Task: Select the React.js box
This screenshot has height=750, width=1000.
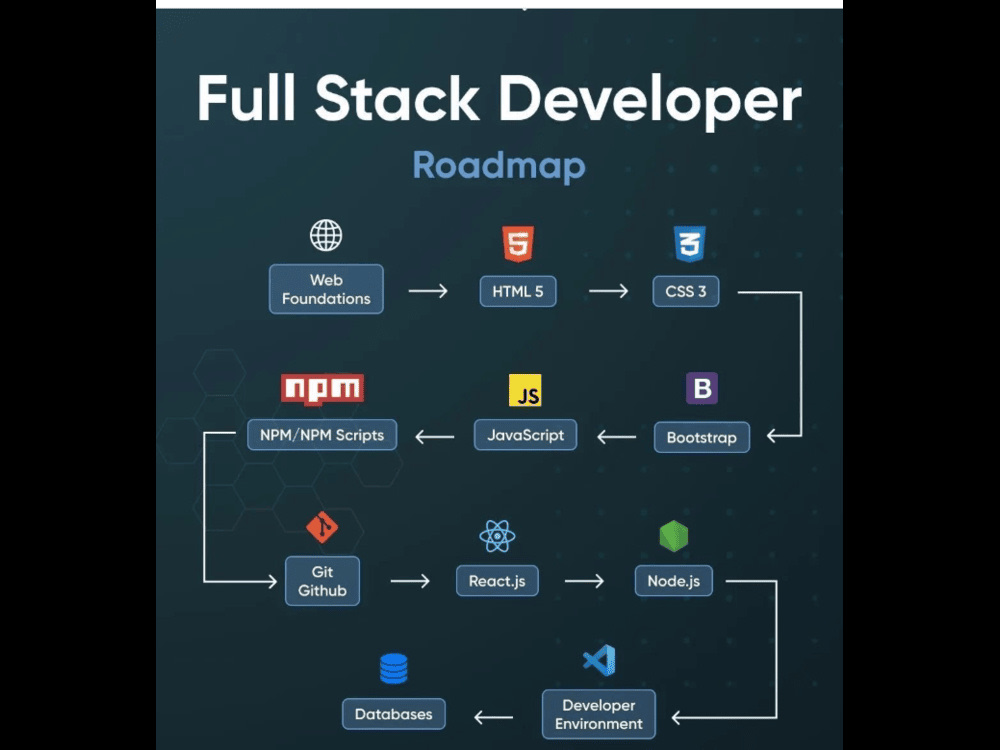Action: tap(497, 581)
